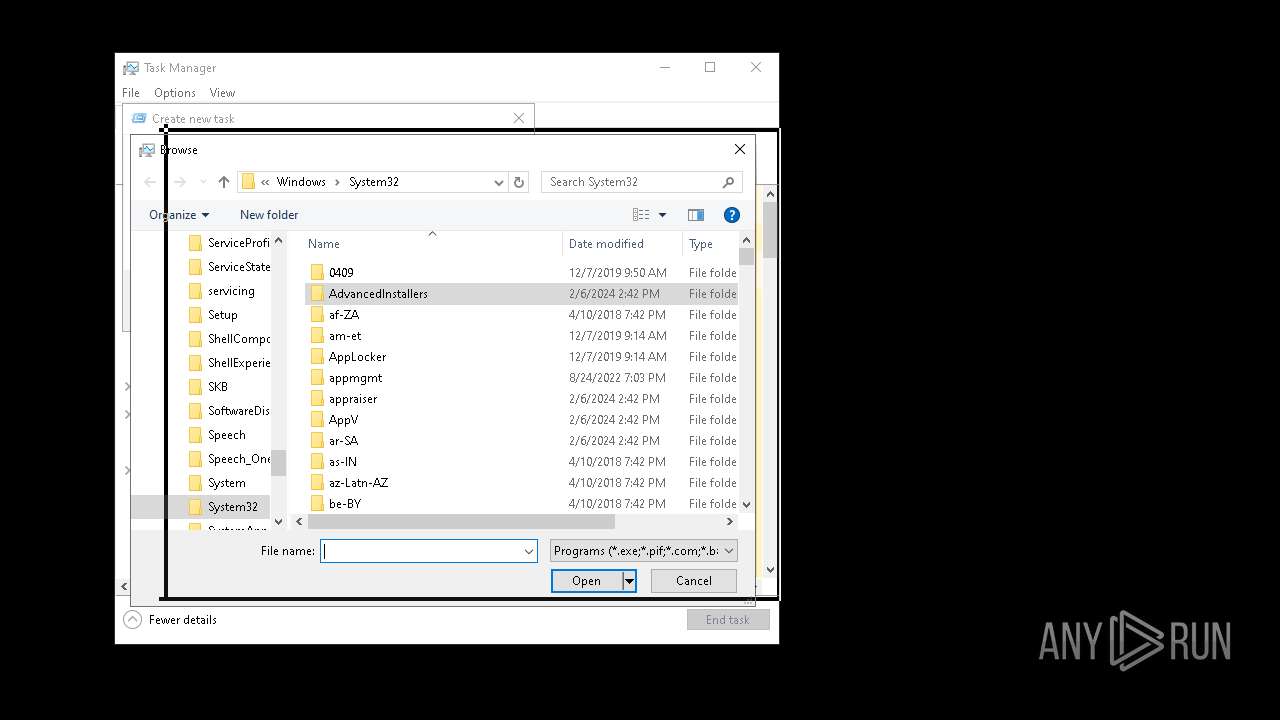
Task: Open the View menu in Task Manager
Action: 222,93
